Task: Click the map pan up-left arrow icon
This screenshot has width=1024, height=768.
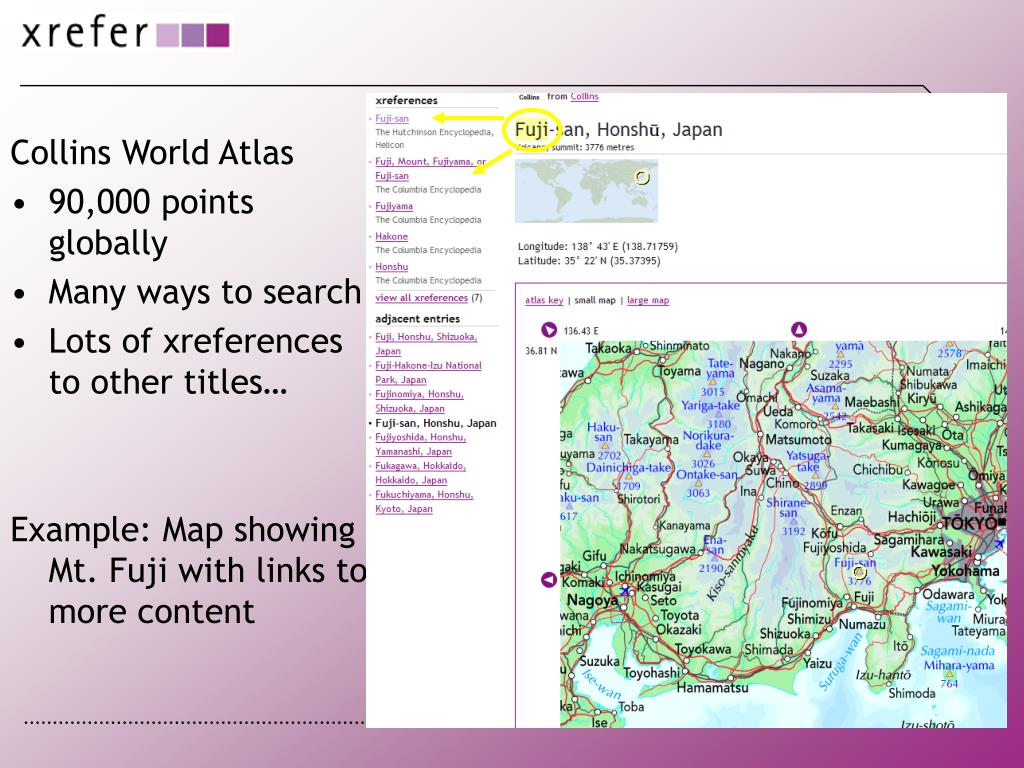Action: coord(549,330)
